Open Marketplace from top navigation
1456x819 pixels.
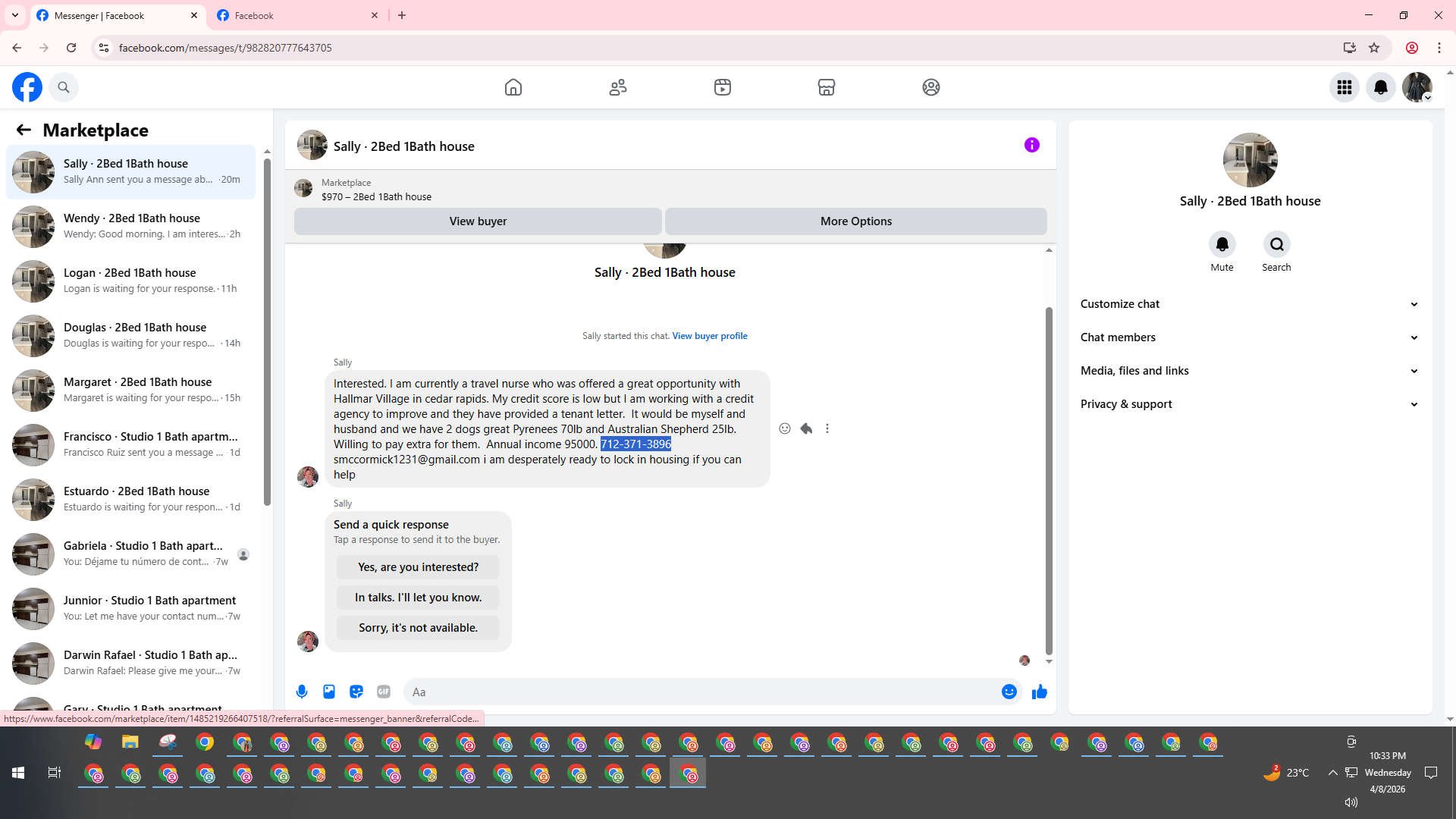826,87
